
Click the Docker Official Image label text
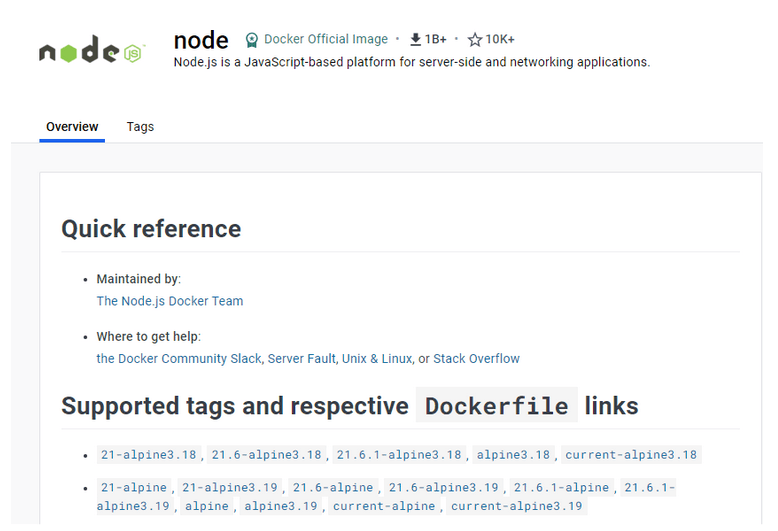(x=326, y=39)
